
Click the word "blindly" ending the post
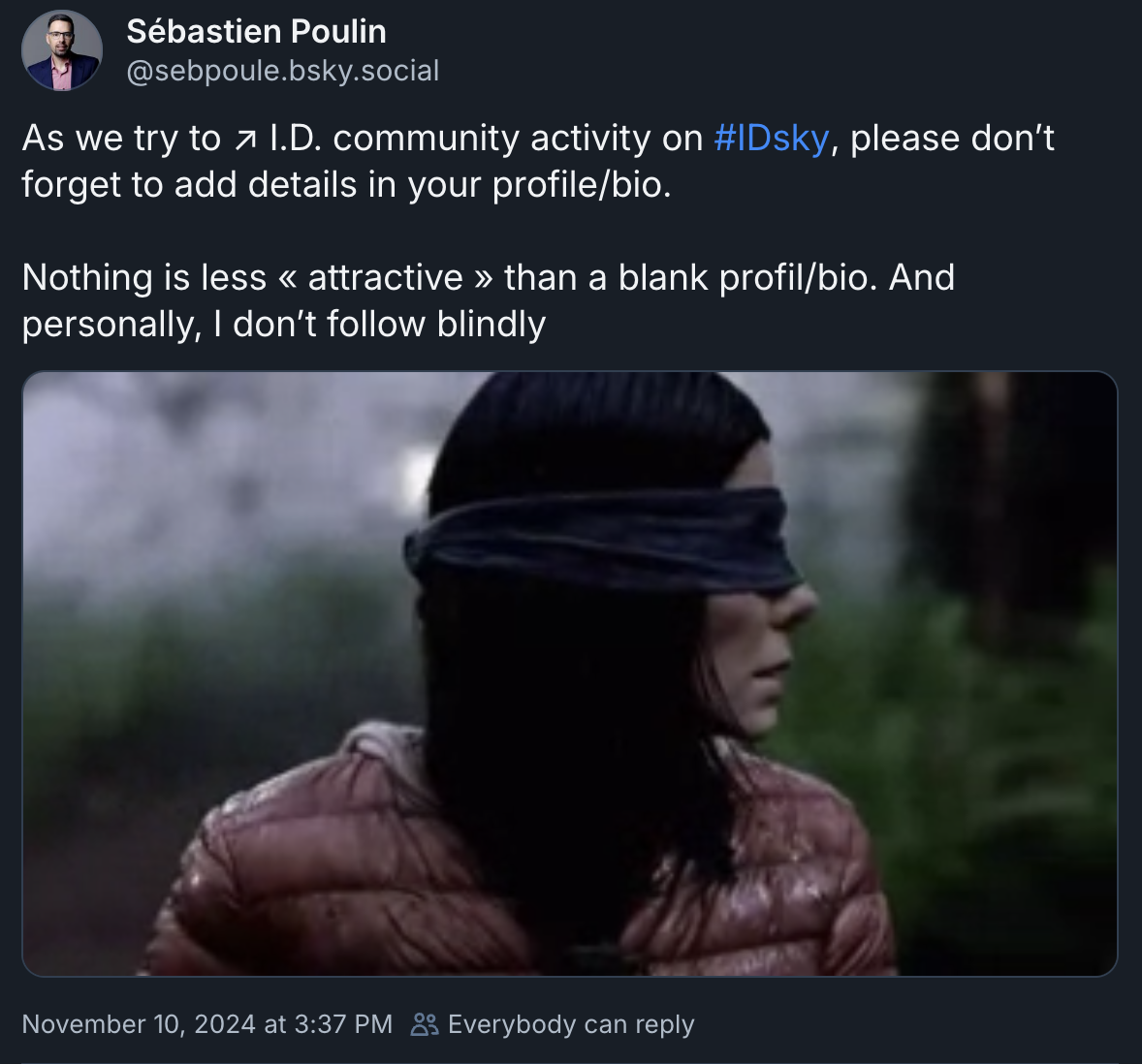491,325
